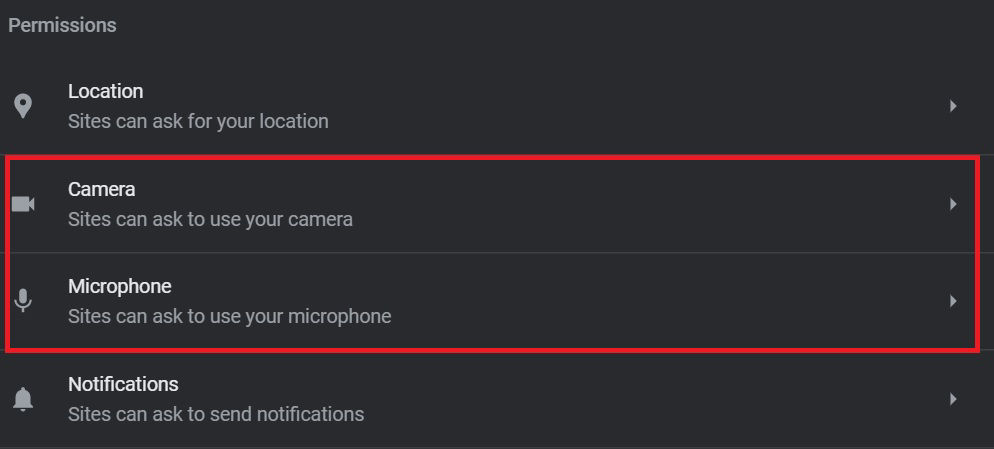Select the Permissions section heading
Viewport: 994px width, 449px height.
pyautogui.click(x=62, y=25)
